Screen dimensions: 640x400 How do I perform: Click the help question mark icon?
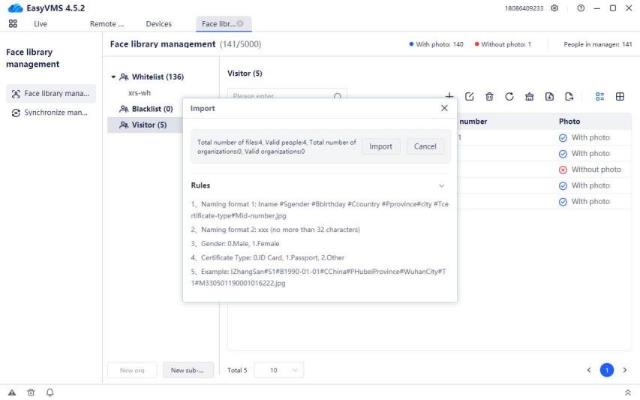point(579,8)
